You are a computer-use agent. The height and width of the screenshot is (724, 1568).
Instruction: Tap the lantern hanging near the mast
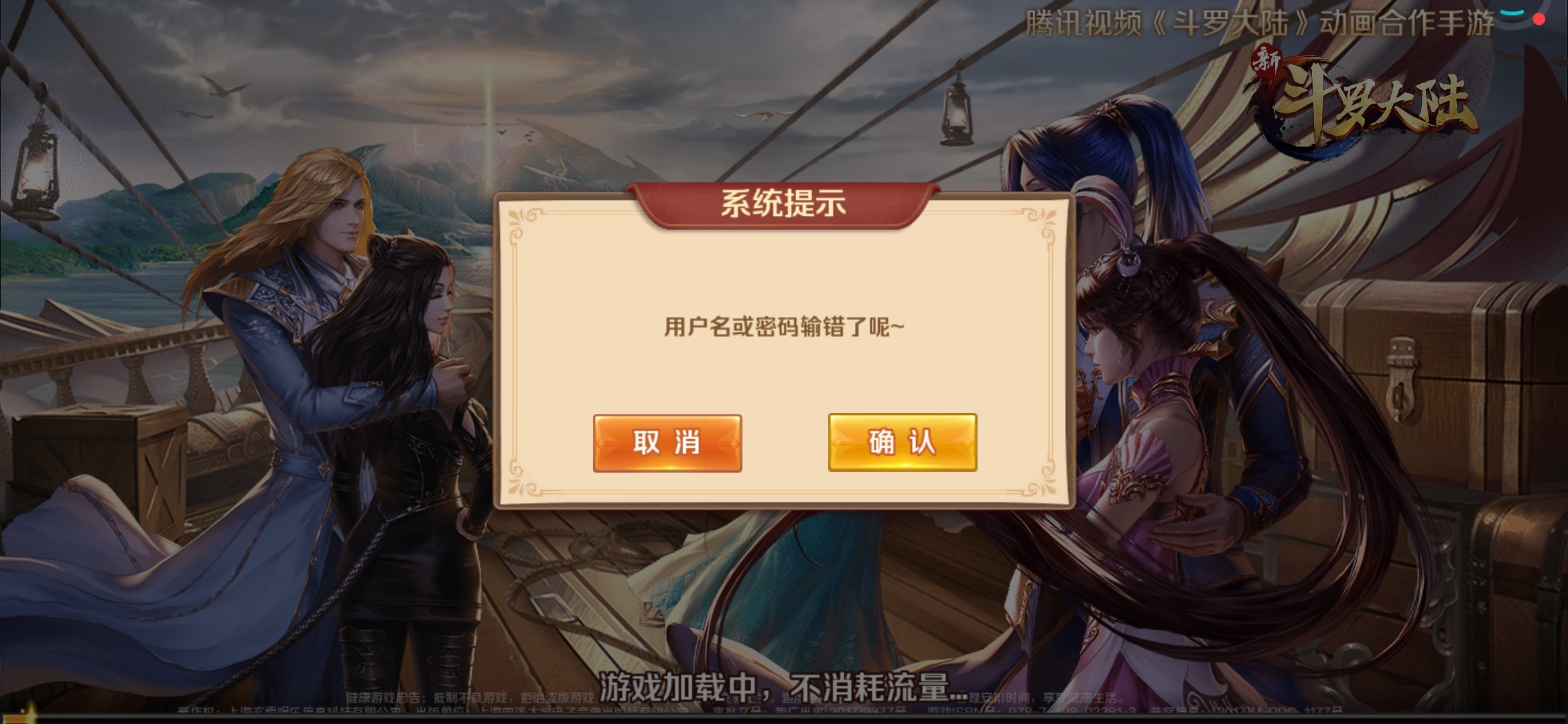(x=957, y=107)
